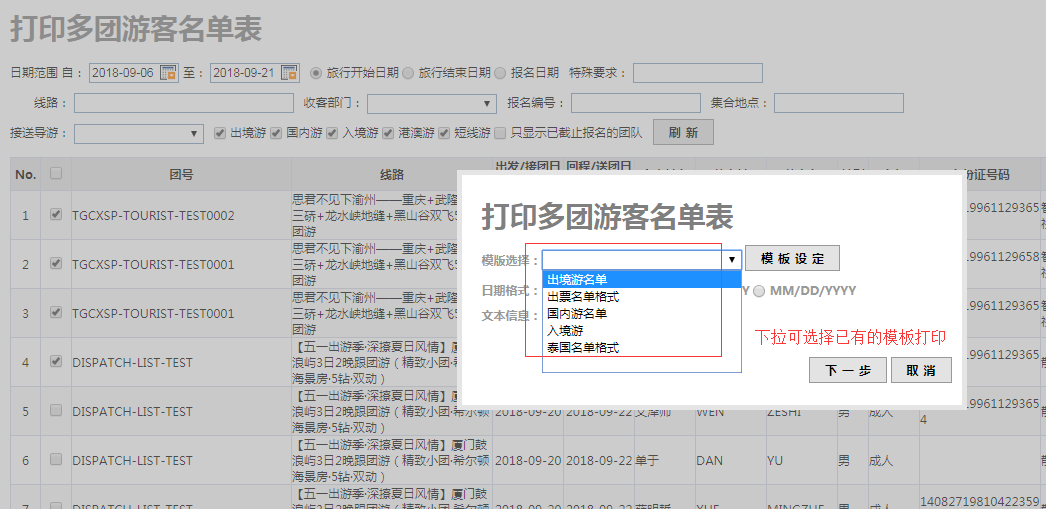This screenshot has width=1046, height=509.
Task: Pick 泰国名单格式 in dropdown list
Action: (583, 348)
